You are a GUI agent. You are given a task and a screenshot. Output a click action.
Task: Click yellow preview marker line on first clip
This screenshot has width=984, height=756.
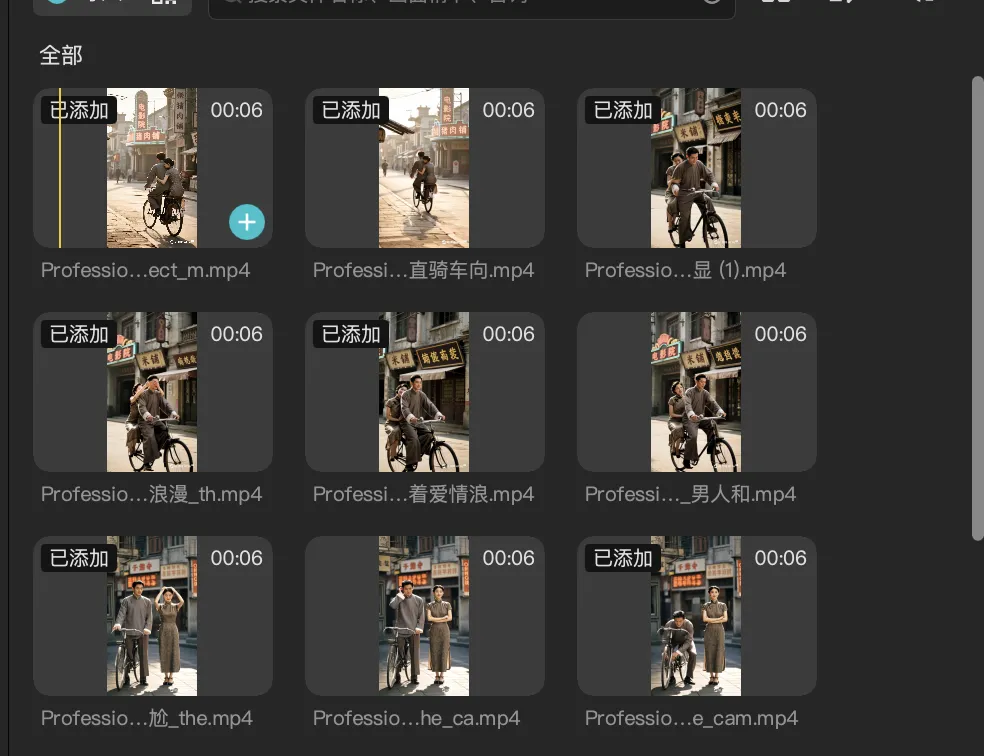[60, 168]
